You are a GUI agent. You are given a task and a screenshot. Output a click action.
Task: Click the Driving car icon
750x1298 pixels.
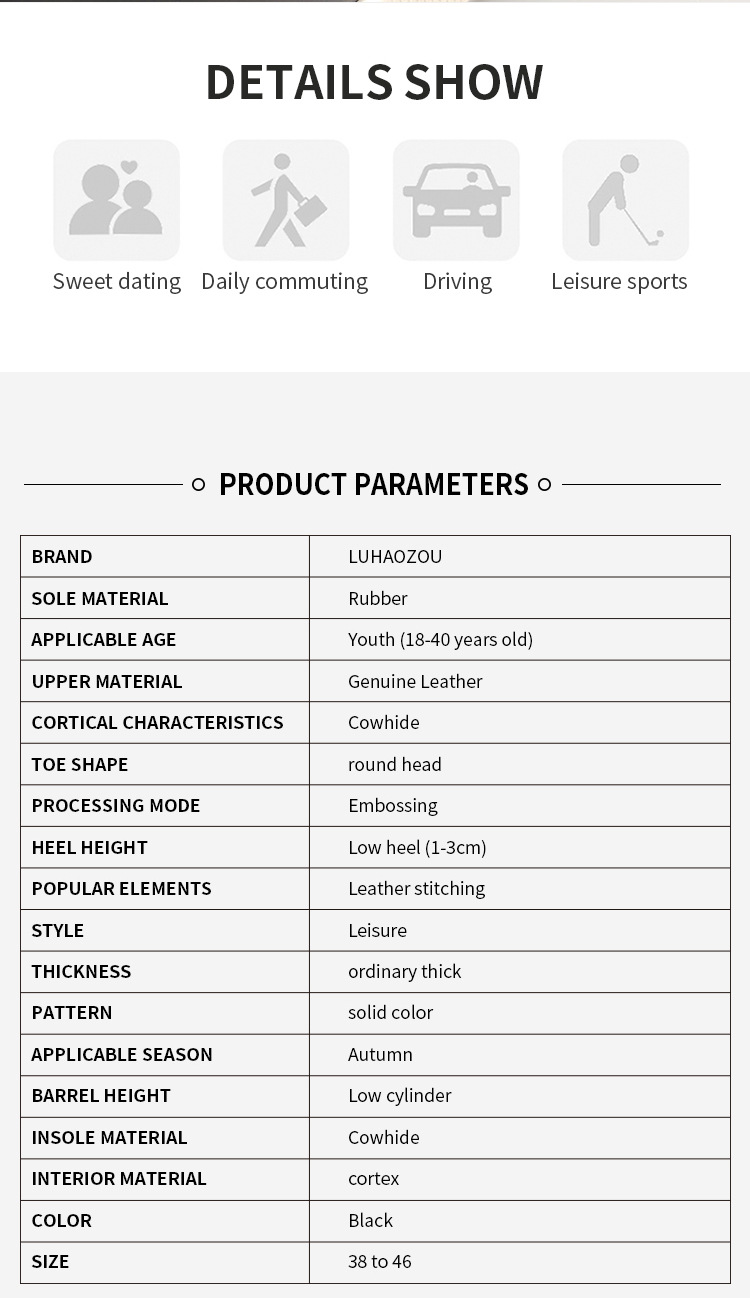(456, 200)
